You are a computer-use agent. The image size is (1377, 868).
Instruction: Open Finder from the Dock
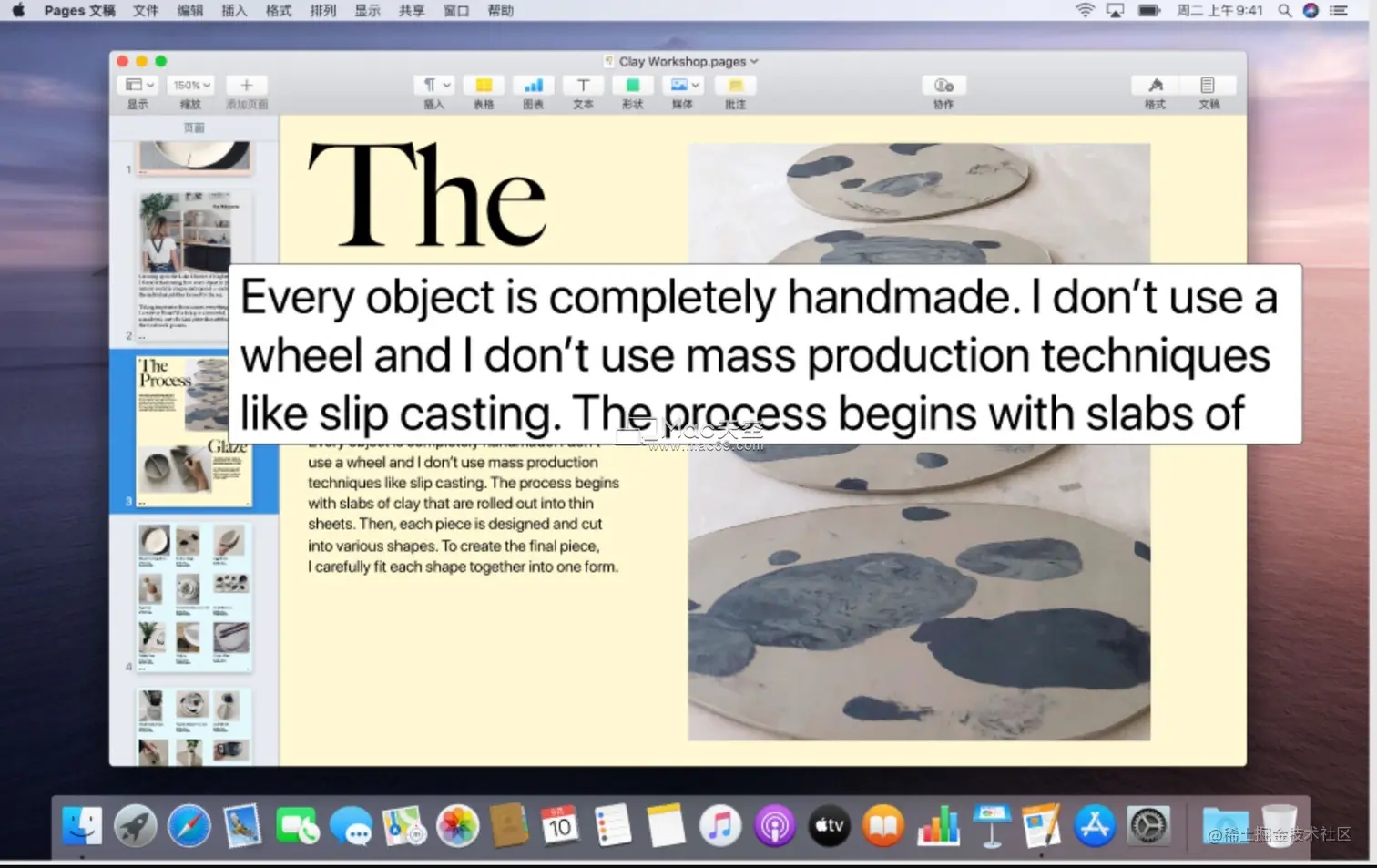(x=82, y=826)
